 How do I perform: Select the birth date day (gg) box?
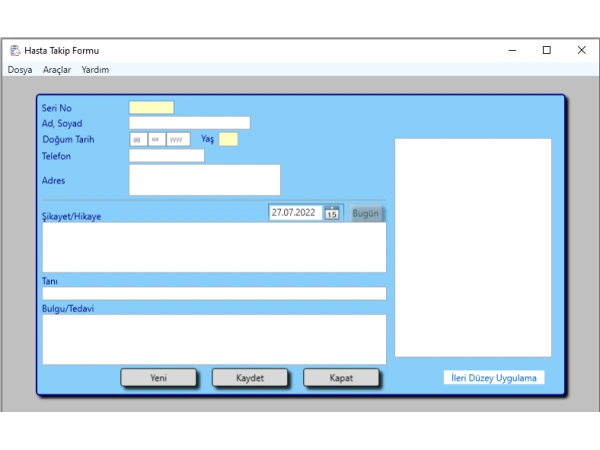[137, 140]
